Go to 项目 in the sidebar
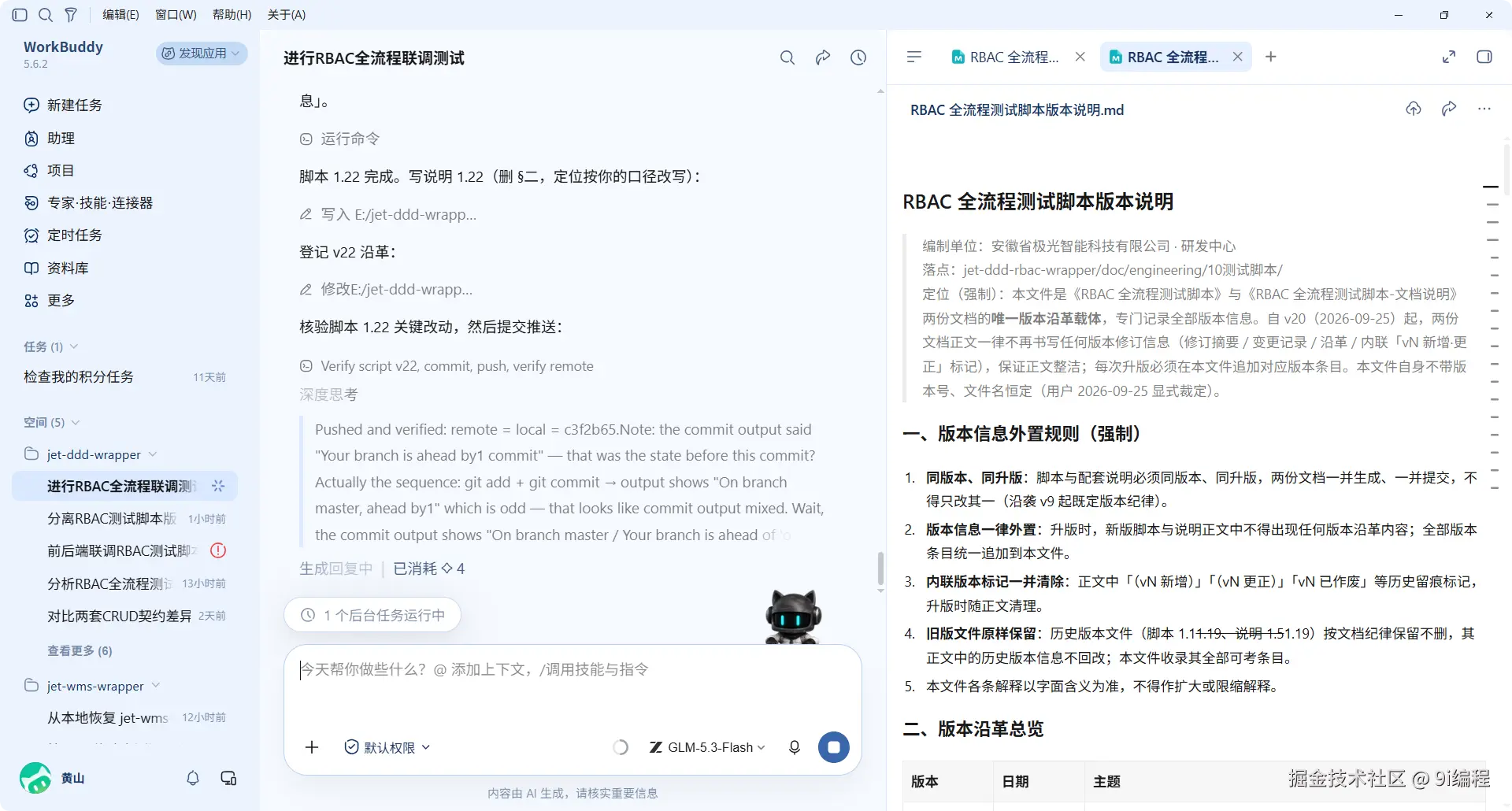This screenshot has height=811, width=1512. 49,171
